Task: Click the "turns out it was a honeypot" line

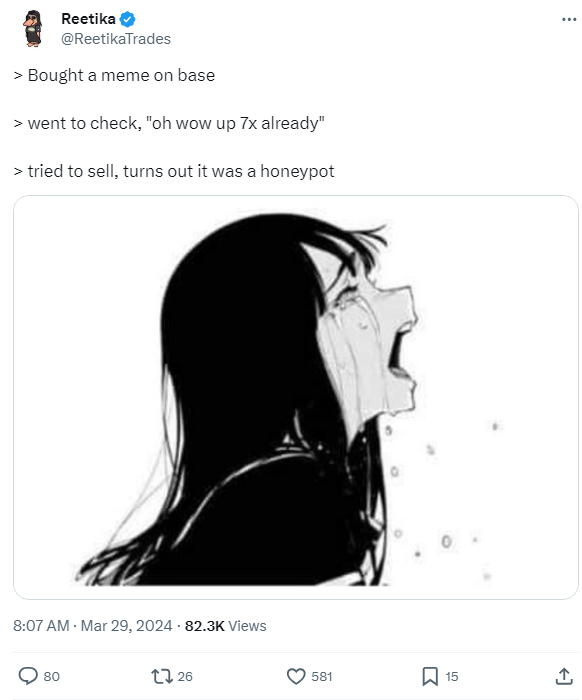Action: pos(229,171)
